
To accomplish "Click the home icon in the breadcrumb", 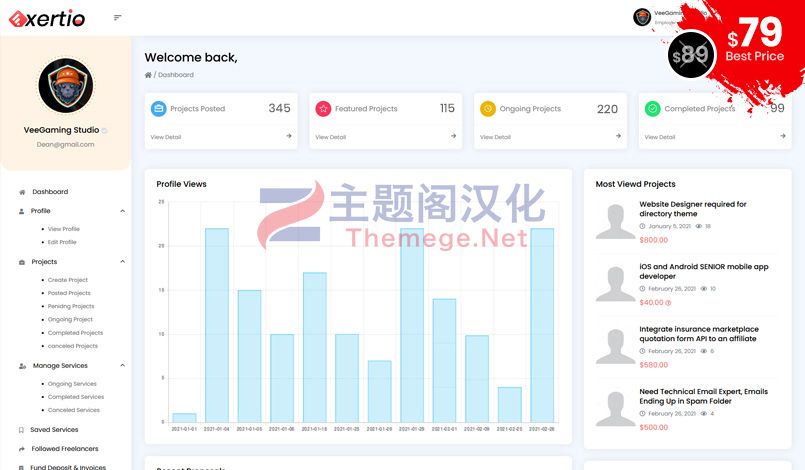I will pos(148,75).
